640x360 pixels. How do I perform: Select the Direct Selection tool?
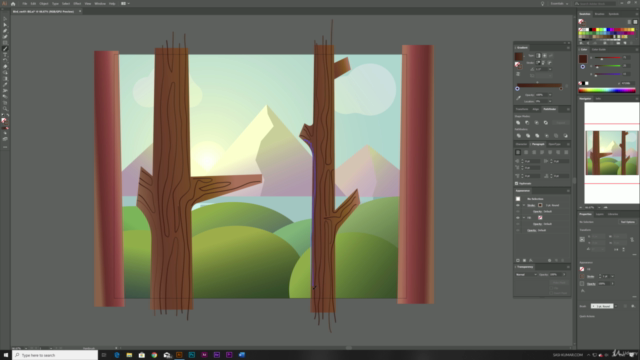(5, 25)
